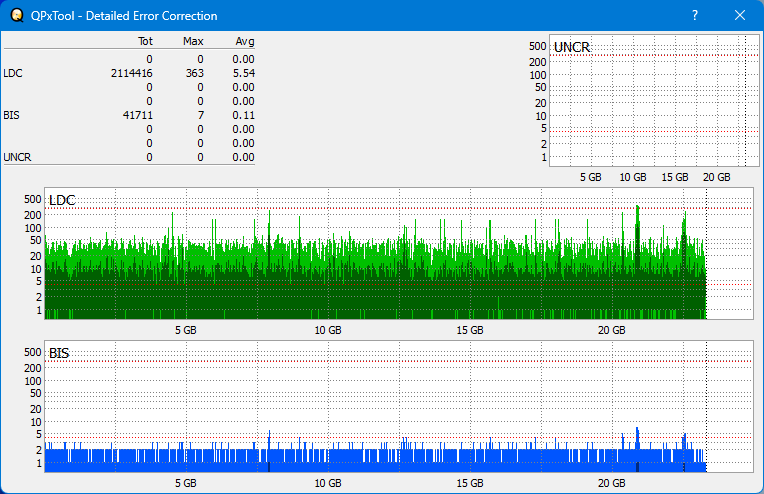Click the LDC average value 5.54
This screenshot has height=494, width=764.
point(243,73)
